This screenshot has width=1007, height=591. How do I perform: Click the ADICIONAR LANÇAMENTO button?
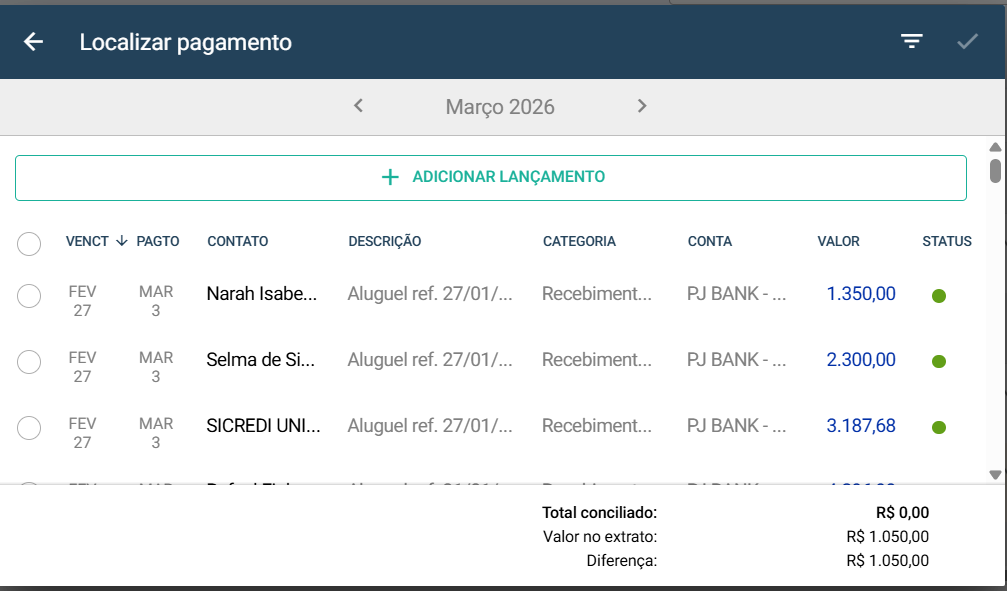[491, 178]
